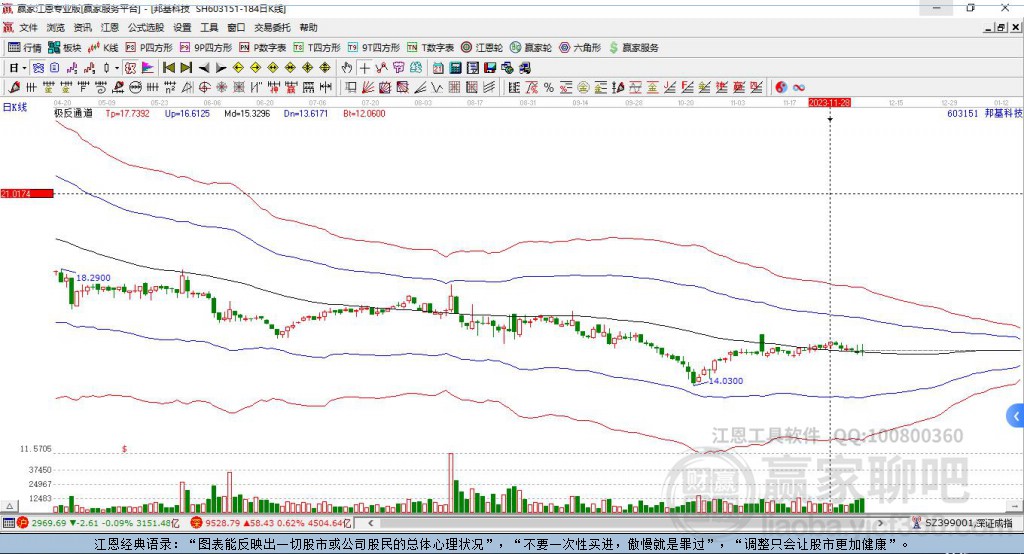Click the 极反通道 indicator name
Screen dimensions: 1024x554
[73, 114]
